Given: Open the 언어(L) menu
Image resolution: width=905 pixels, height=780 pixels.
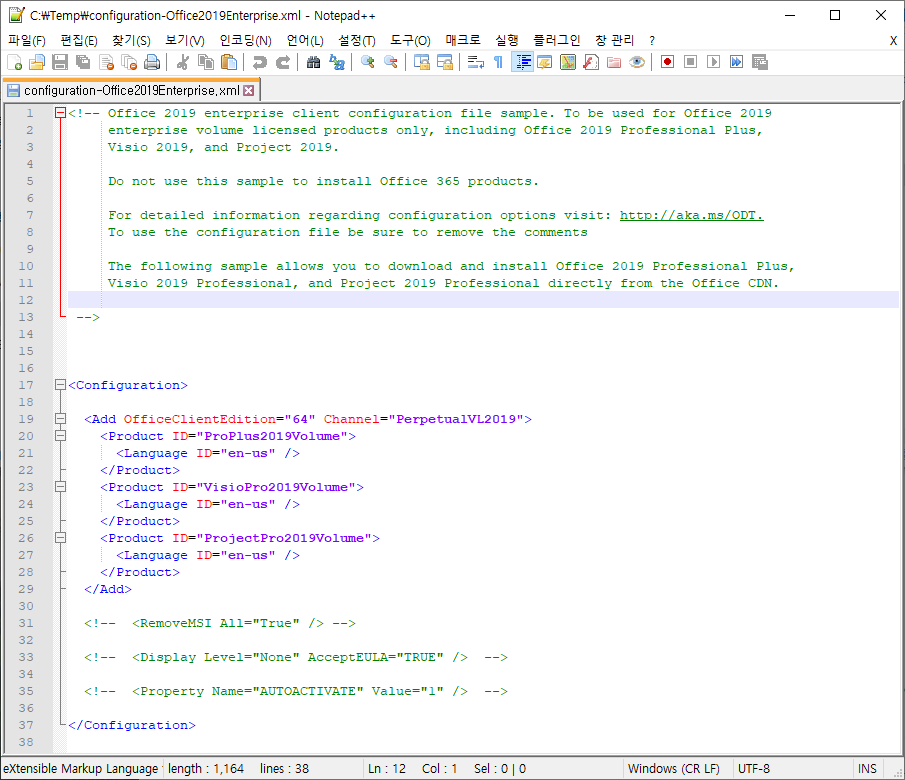Looking at the screenshot, I should tap(305, 40).
